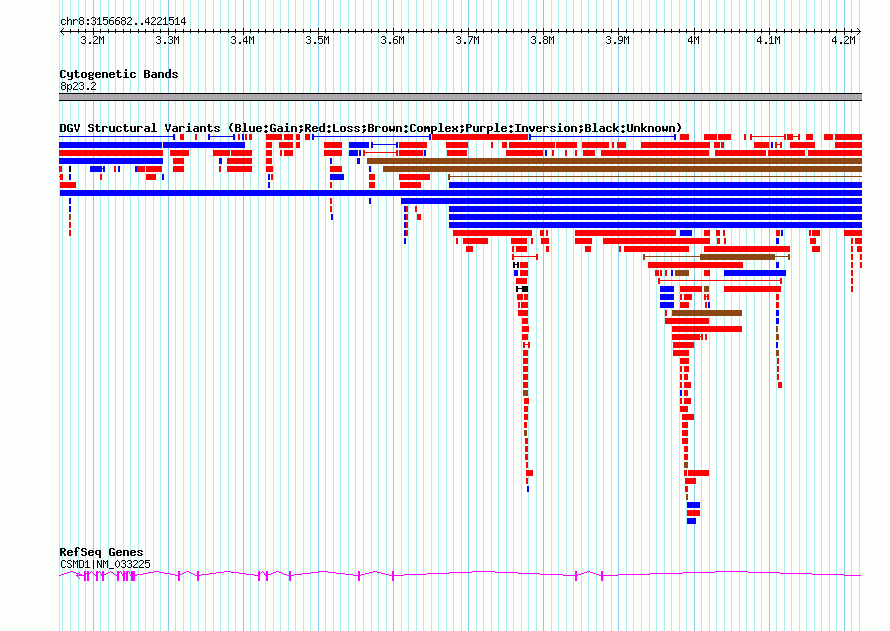Click the 4.2M ruler tick label
The image size is (890, 631).
[x=843, y=40]
